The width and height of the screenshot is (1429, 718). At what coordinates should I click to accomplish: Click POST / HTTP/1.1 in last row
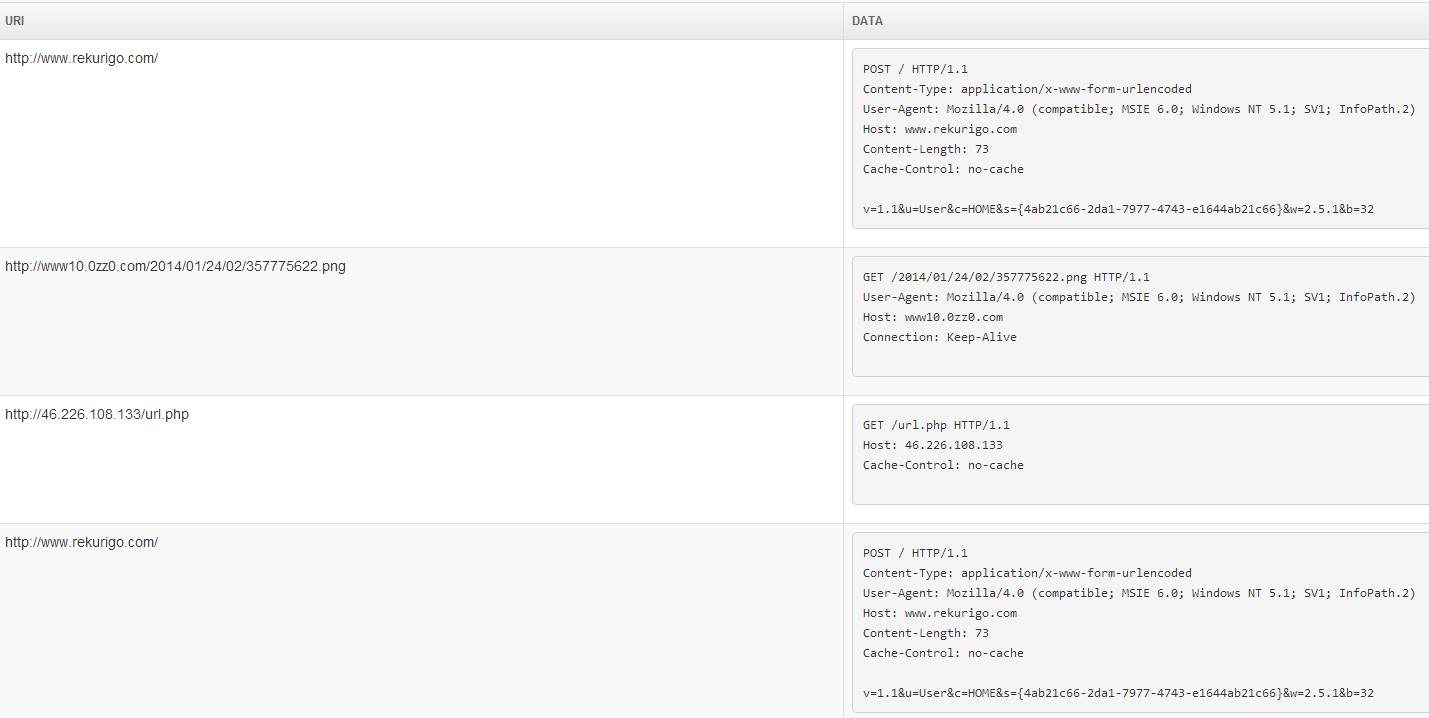pos(915,553)
